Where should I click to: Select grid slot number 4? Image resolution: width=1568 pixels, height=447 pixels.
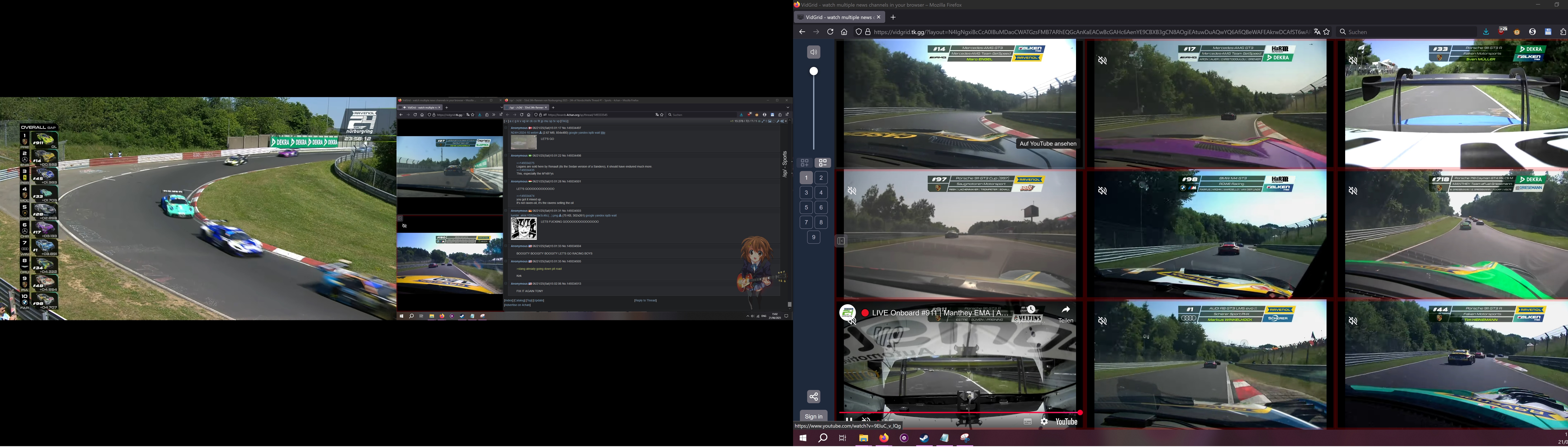point(821,193)
